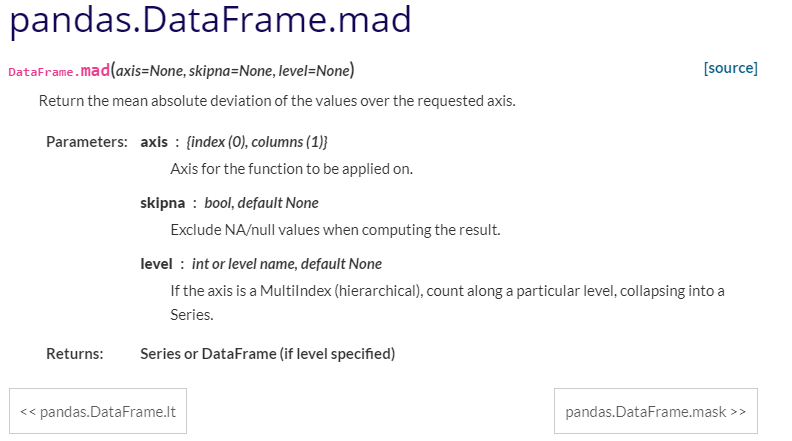This screenshot has width=792, height=441.
Task: Open the [source] link
Action: pyautogui.click(x=730, y=68)
